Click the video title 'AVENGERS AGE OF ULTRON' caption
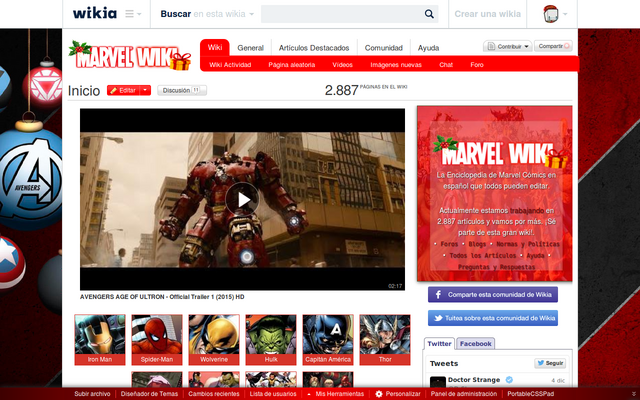The image size is (640, 400). pos(162,297)
